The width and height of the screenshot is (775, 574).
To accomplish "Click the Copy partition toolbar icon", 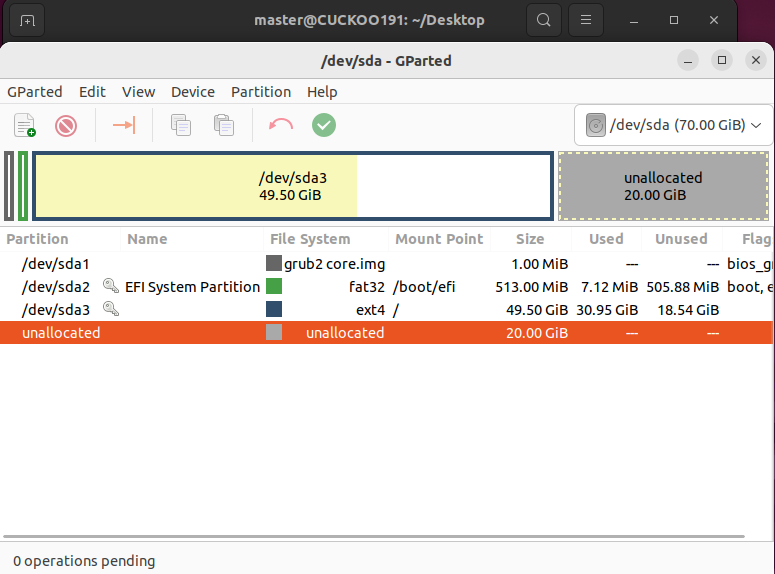I will [181, 125].
